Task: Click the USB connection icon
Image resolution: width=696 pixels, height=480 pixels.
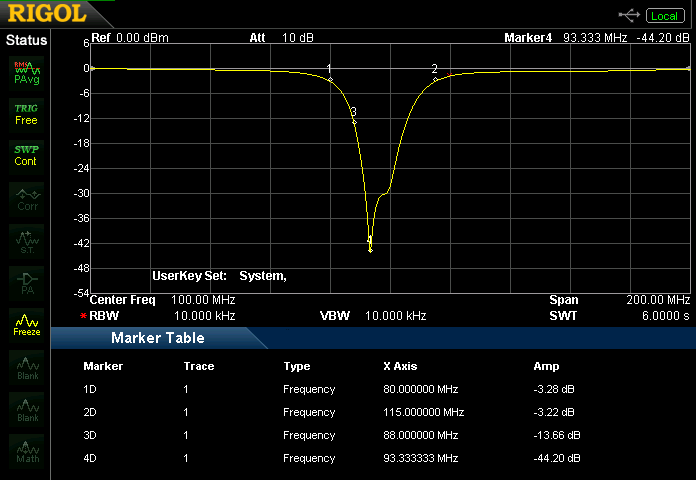Action: [x=629, y=16]
